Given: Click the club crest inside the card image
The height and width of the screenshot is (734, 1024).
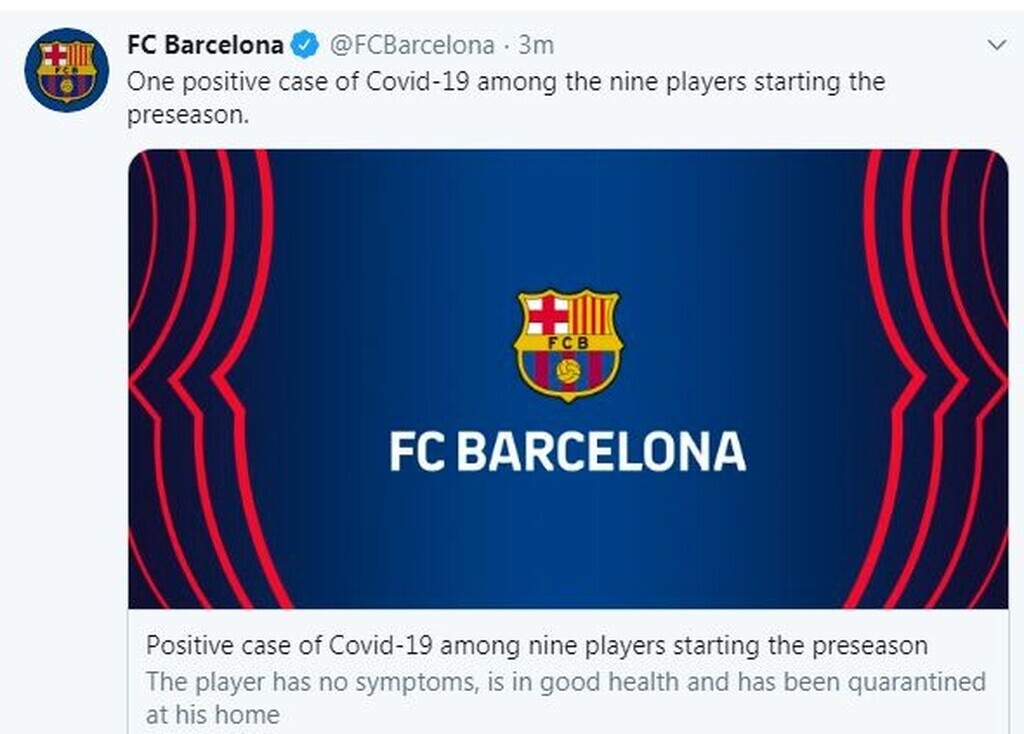Looking at the screenshot, I should (x=567, y=343).
